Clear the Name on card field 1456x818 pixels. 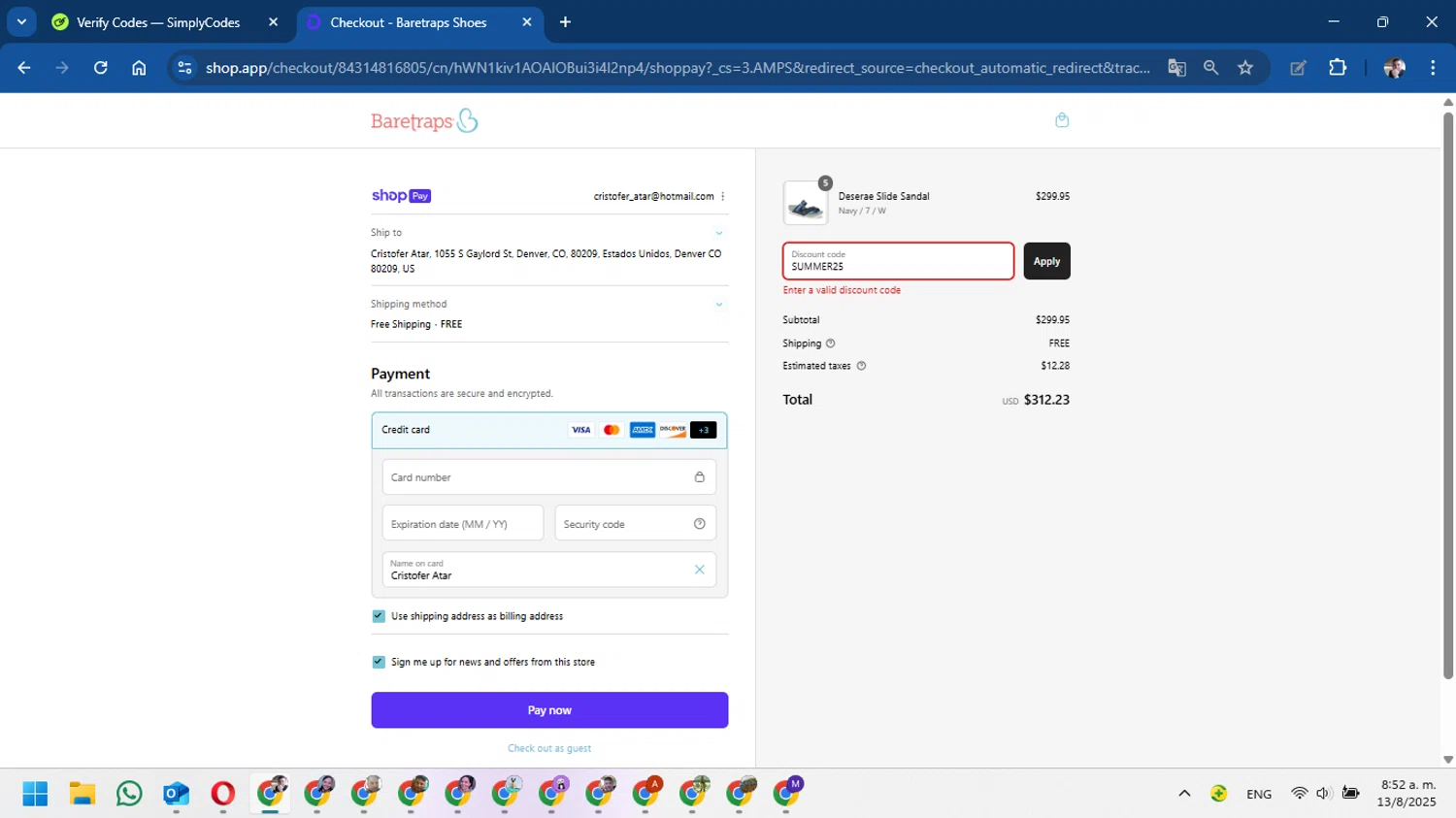pyautogui.click(x=699, y=570)
